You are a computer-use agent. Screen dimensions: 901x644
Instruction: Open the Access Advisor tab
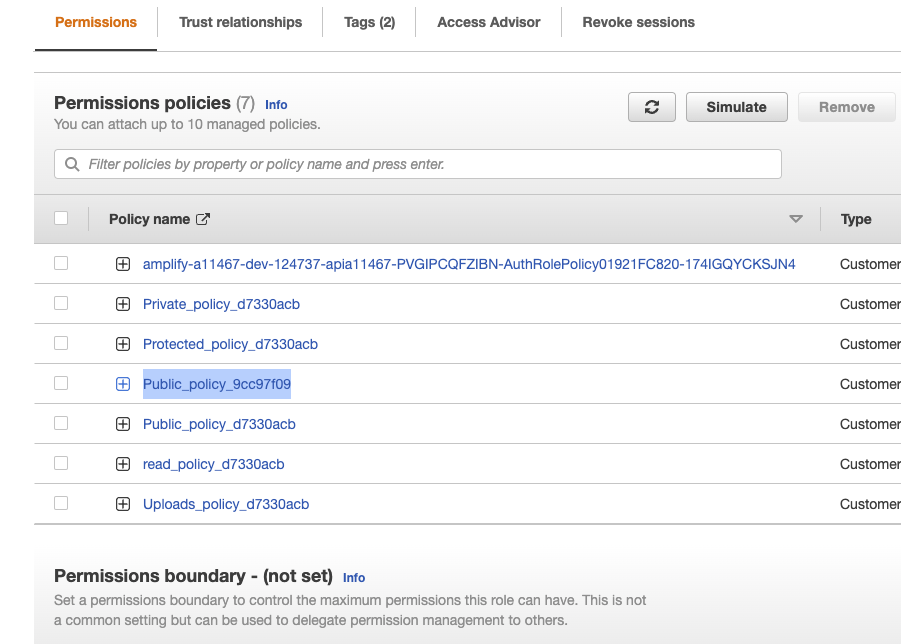[489, 22]
